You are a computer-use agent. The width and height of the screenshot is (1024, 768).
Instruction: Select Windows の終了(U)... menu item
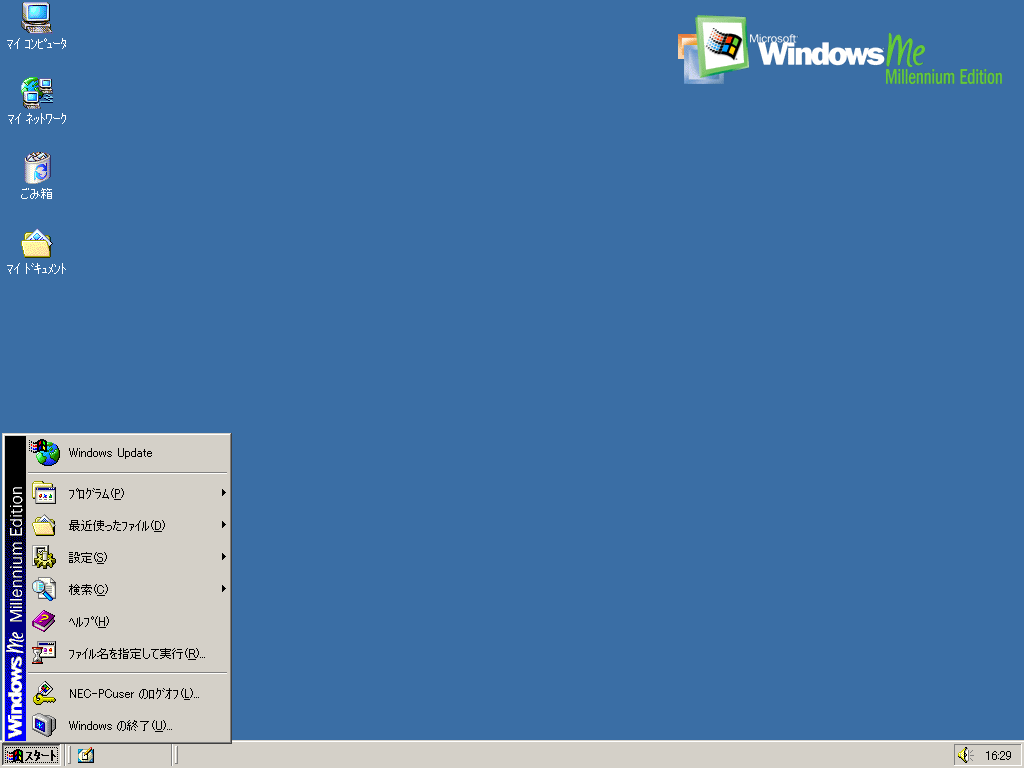coord(128,726)
